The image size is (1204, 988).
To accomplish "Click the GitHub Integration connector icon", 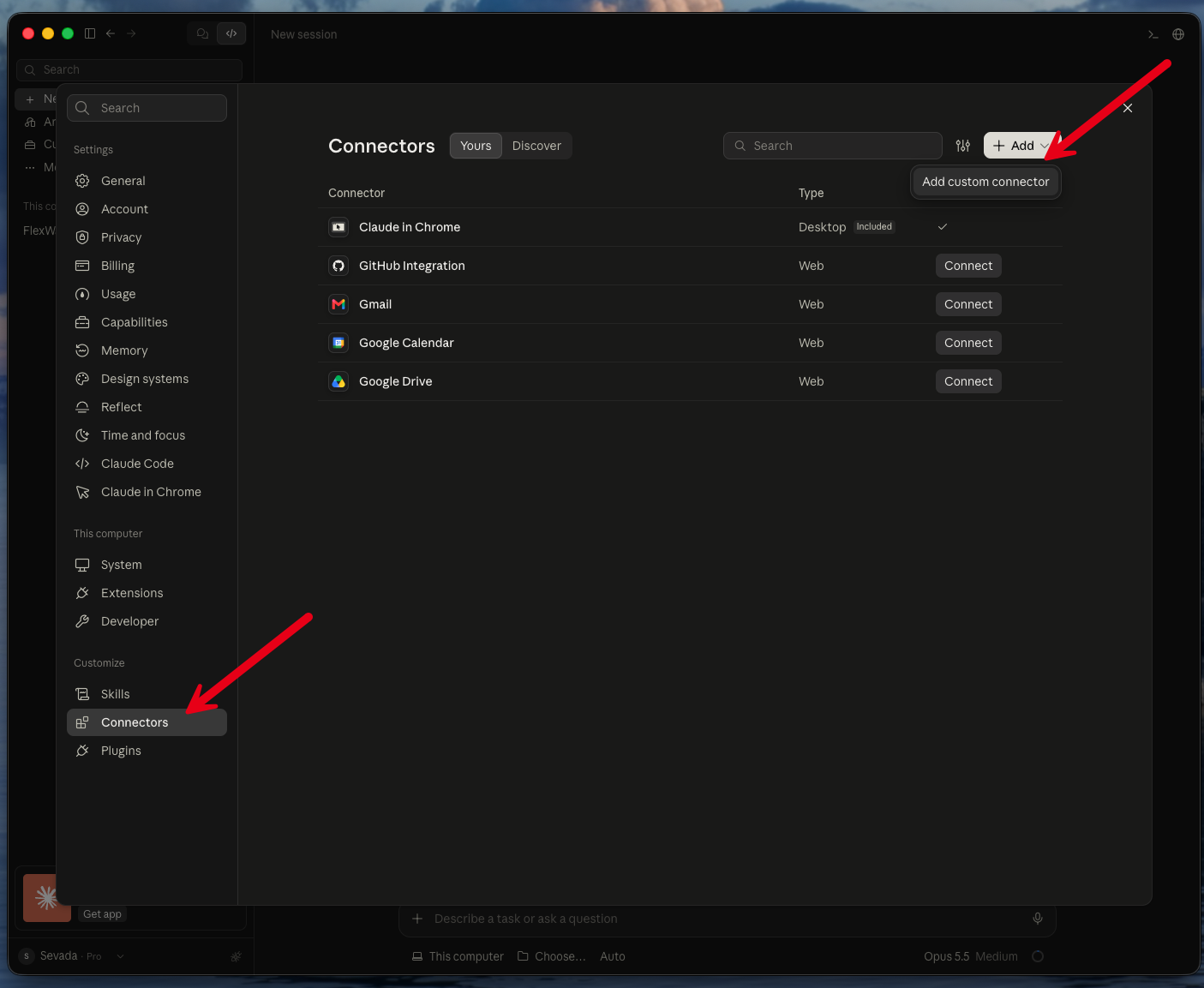I will [x=338, y=266].
